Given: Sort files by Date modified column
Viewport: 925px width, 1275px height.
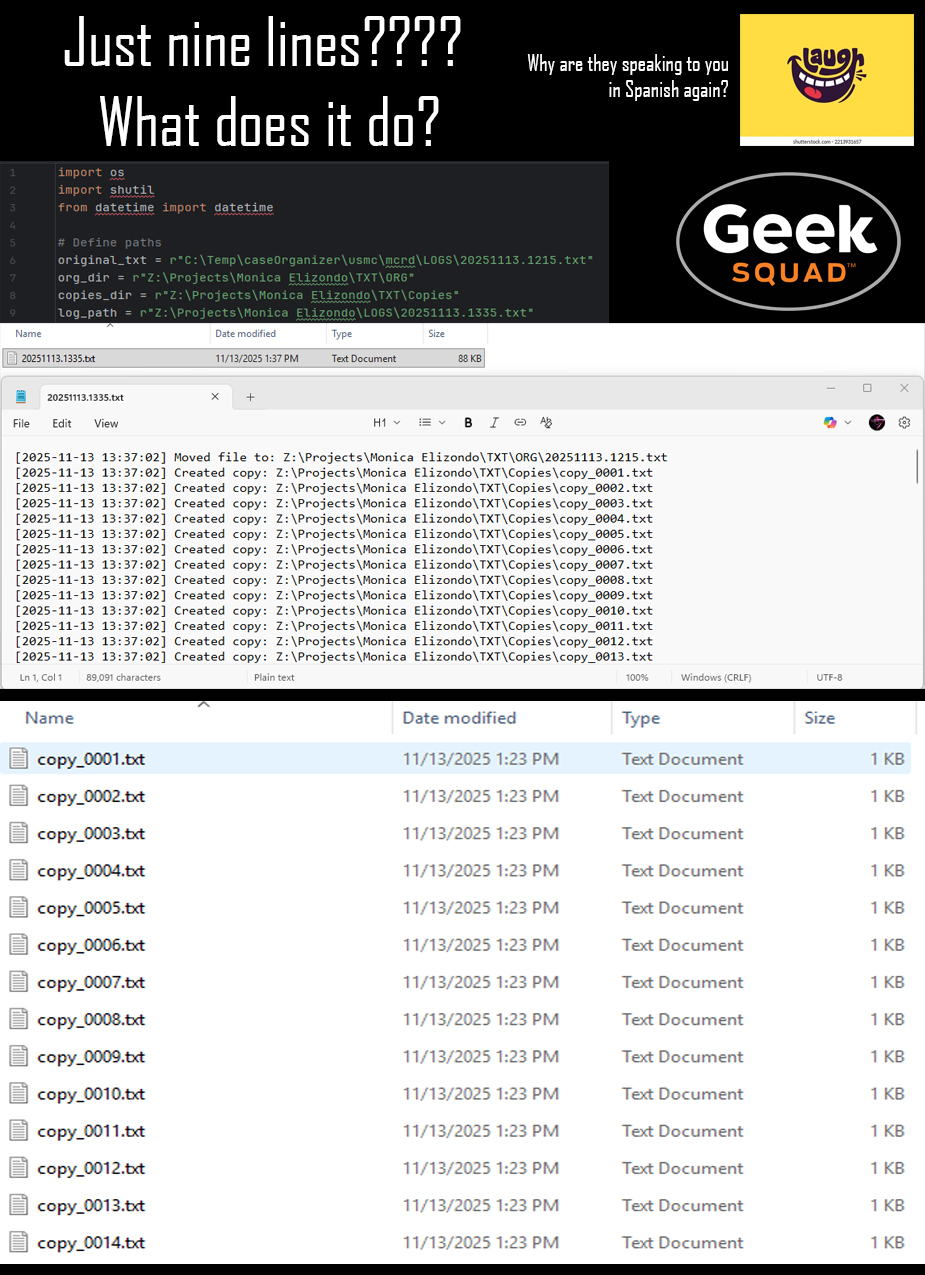Looking at the screenshot, I should click(x=459, y=718).
